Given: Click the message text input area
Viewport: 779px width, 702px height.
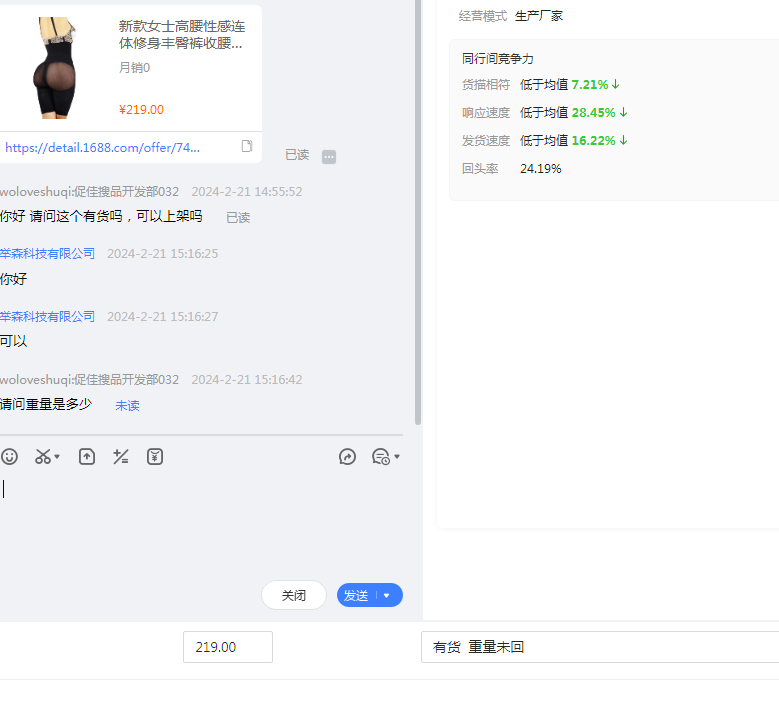Looking at the screenshot, I should point(200,520).
